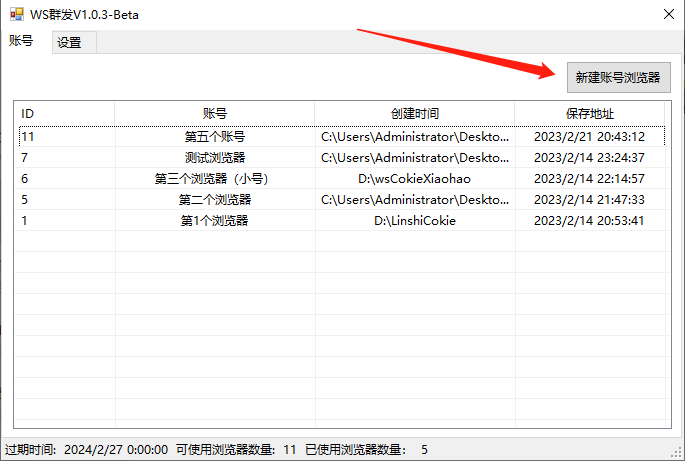Screen dimensions: 685x461
Task: Choose the 第三个浏览器（小号）account entry
Action: pos(215,179)
